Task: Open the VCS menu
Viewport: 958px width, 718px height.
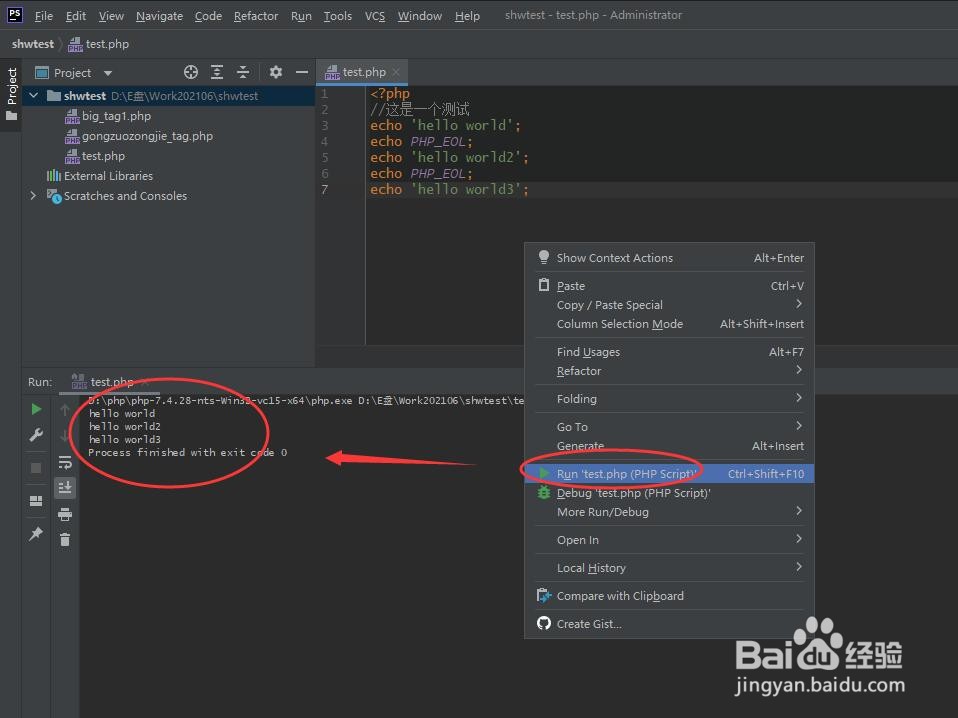Action: point(375,15)
